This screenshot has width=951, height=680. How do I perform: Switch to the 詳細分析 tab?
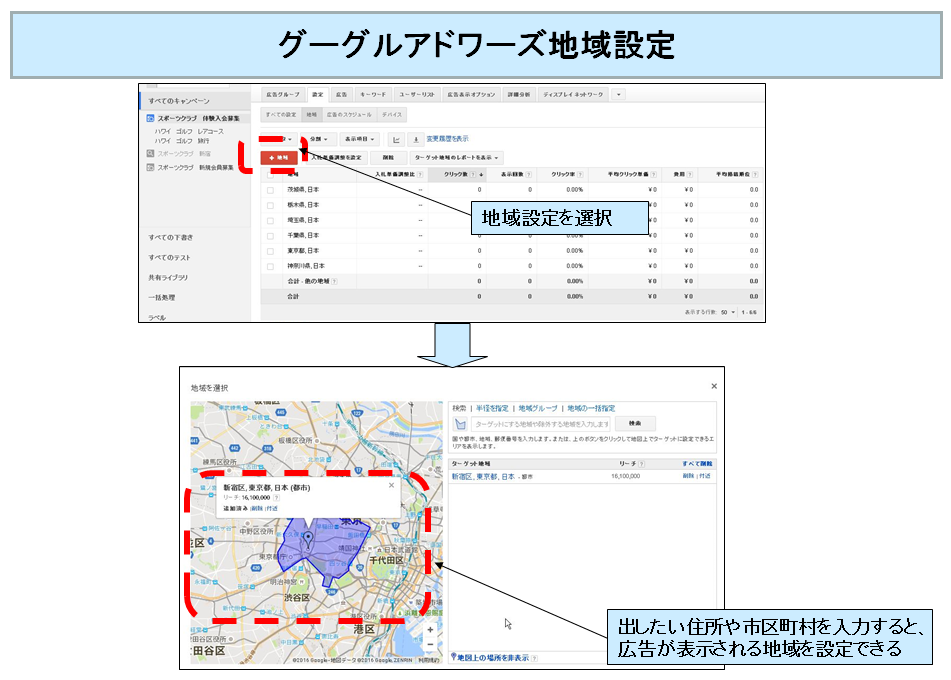(519, 95)
